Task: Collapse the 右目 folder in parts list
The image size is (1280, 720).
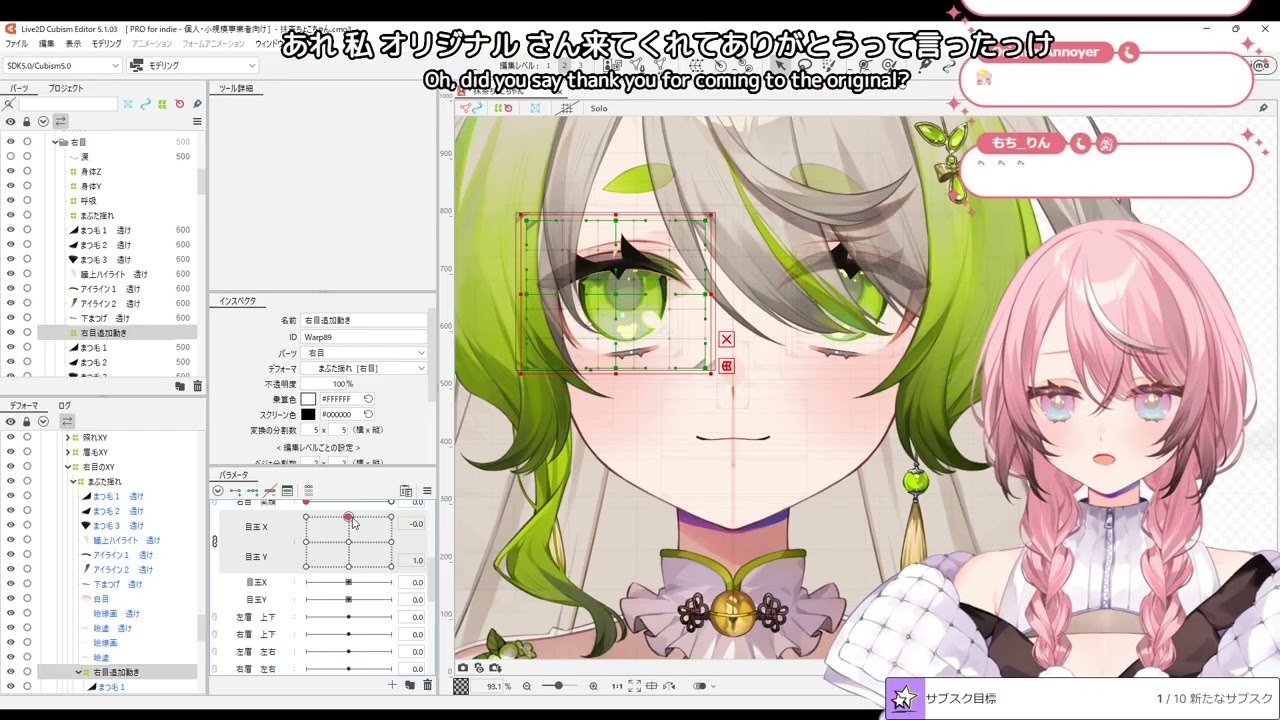Action: pyautogui.click(x=55, y=142)
